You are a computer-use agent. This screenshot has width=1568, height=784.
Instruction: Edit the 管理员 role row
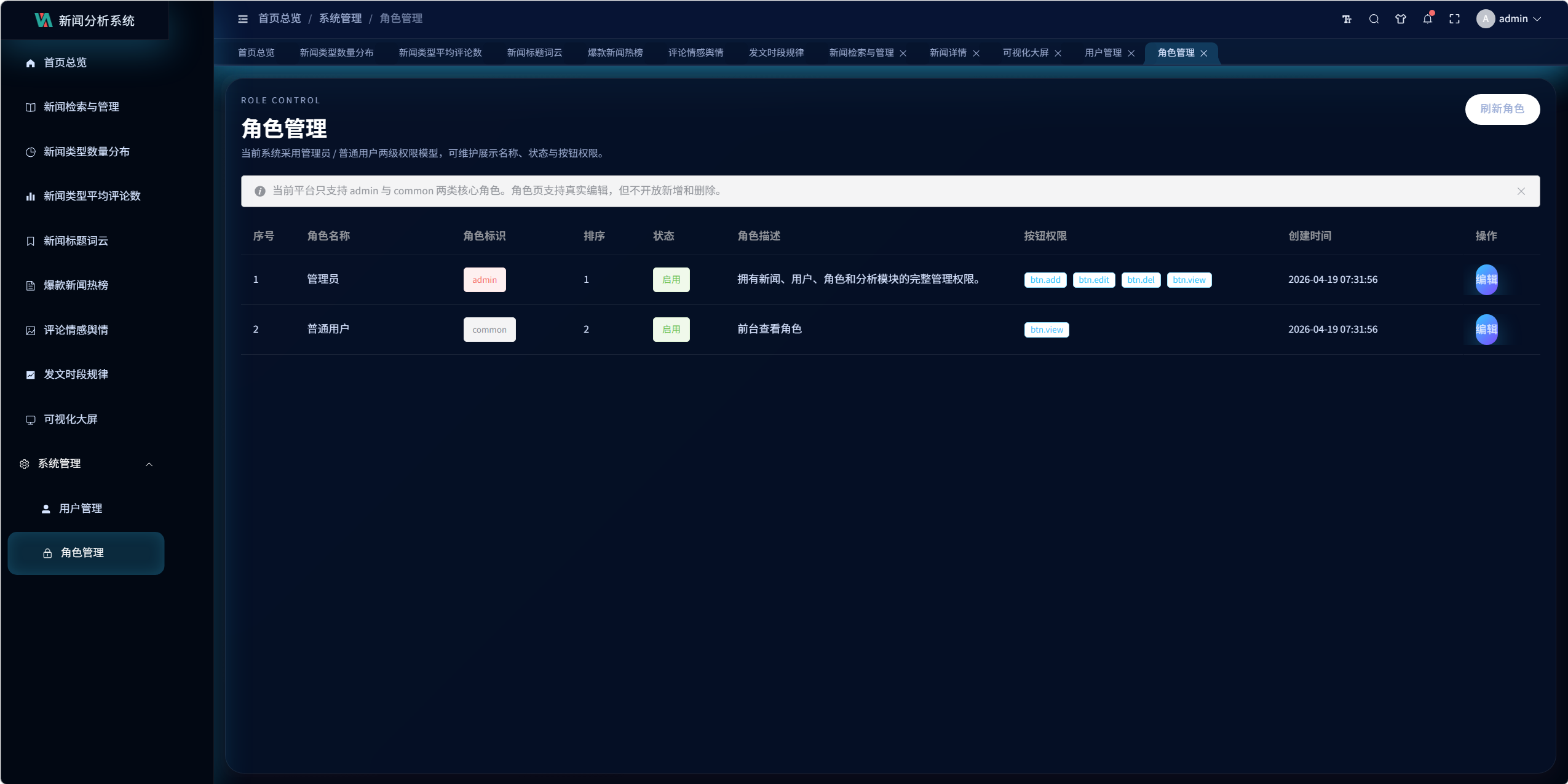(x=1486, y=280)
